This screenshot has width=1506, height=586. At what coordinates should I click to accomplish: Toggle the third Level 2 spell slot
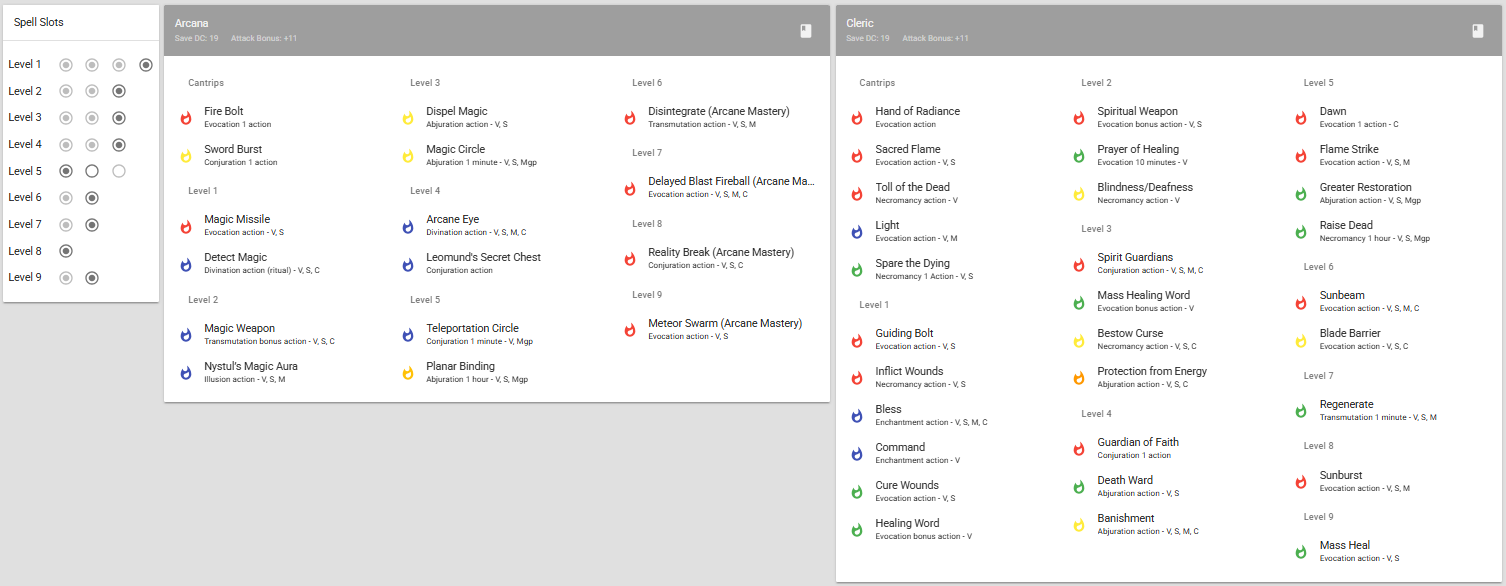[119, 91]
